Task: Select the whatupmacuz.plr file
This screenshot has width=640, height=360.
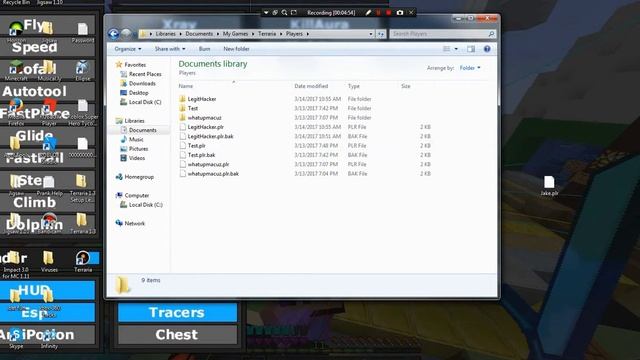Action: pos(204,164)
